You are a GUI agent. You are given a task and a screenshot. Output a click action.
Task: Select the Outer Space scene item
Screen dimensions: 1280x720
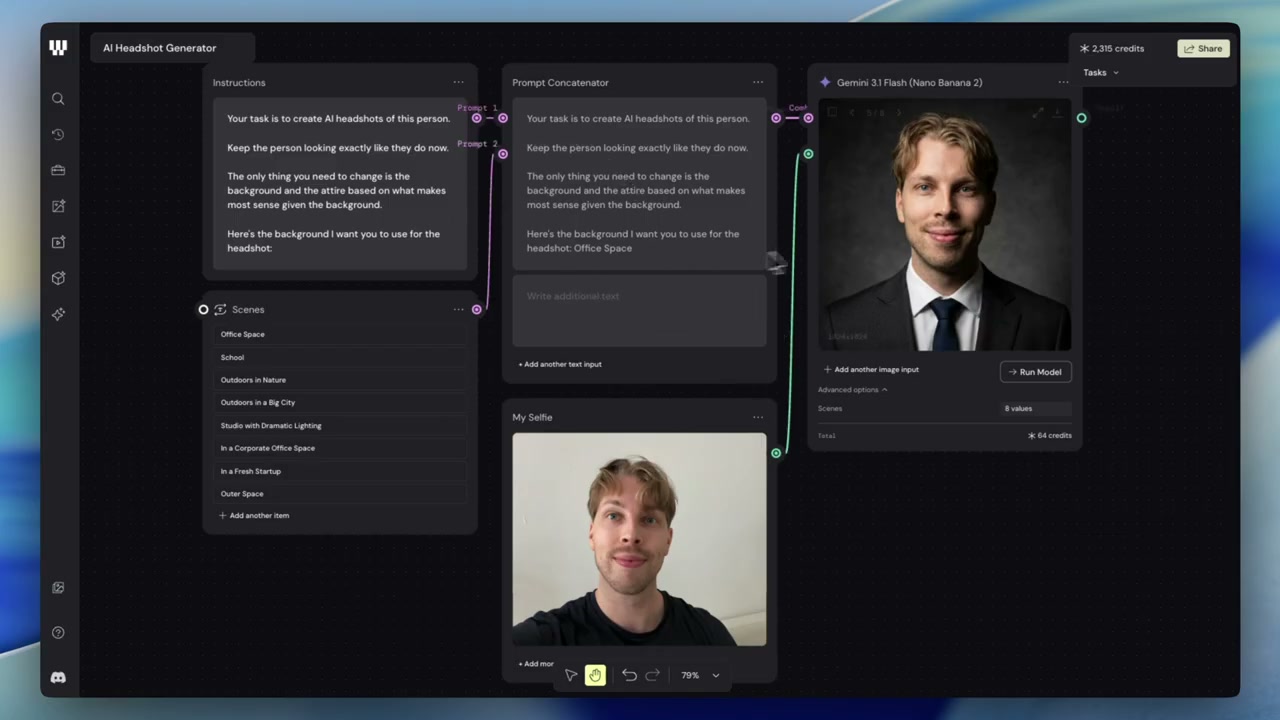[340, 493]
